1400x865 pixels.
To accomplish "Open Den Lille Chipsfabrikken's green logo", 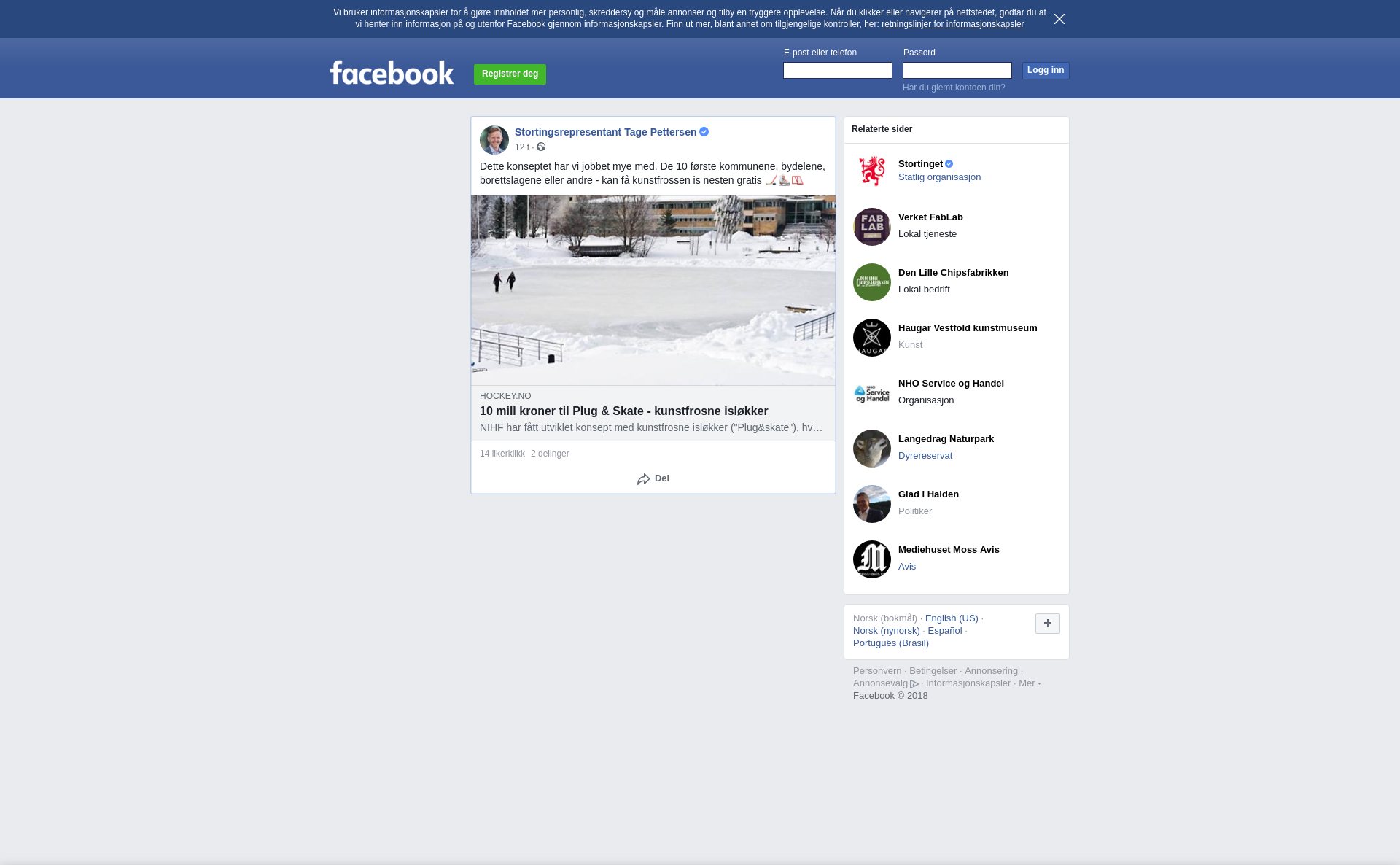I will (872, 282).
